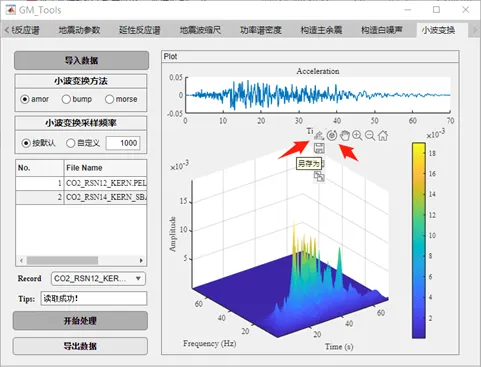Screen dimensions: 481x367
Task: Activate the 3D rotate tool
Action: (332, 135)
